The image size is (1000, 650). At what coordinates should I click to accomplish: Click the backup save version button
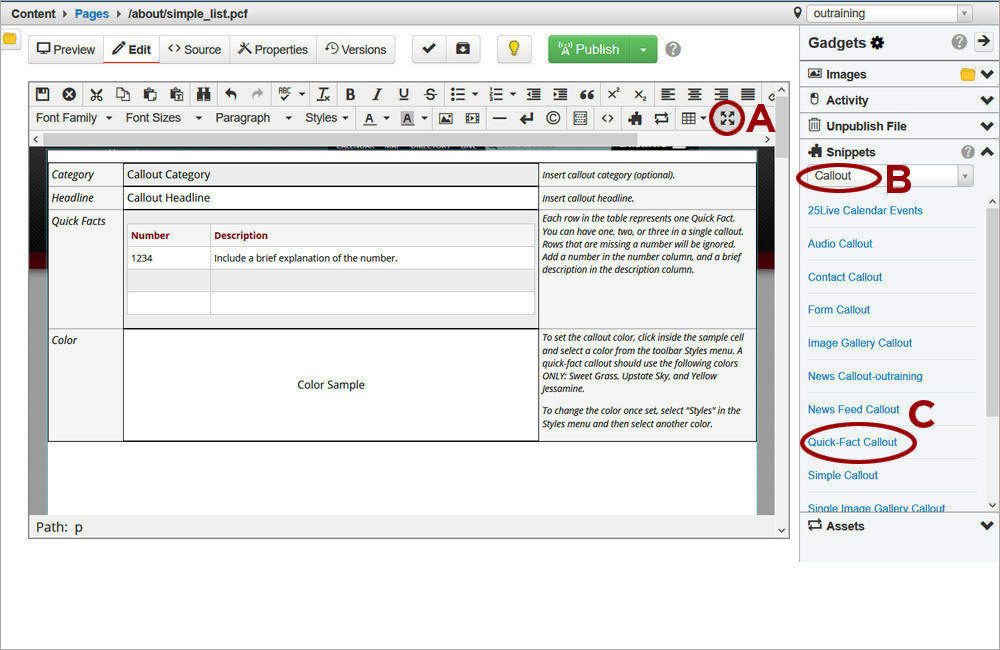click(463, 49)
